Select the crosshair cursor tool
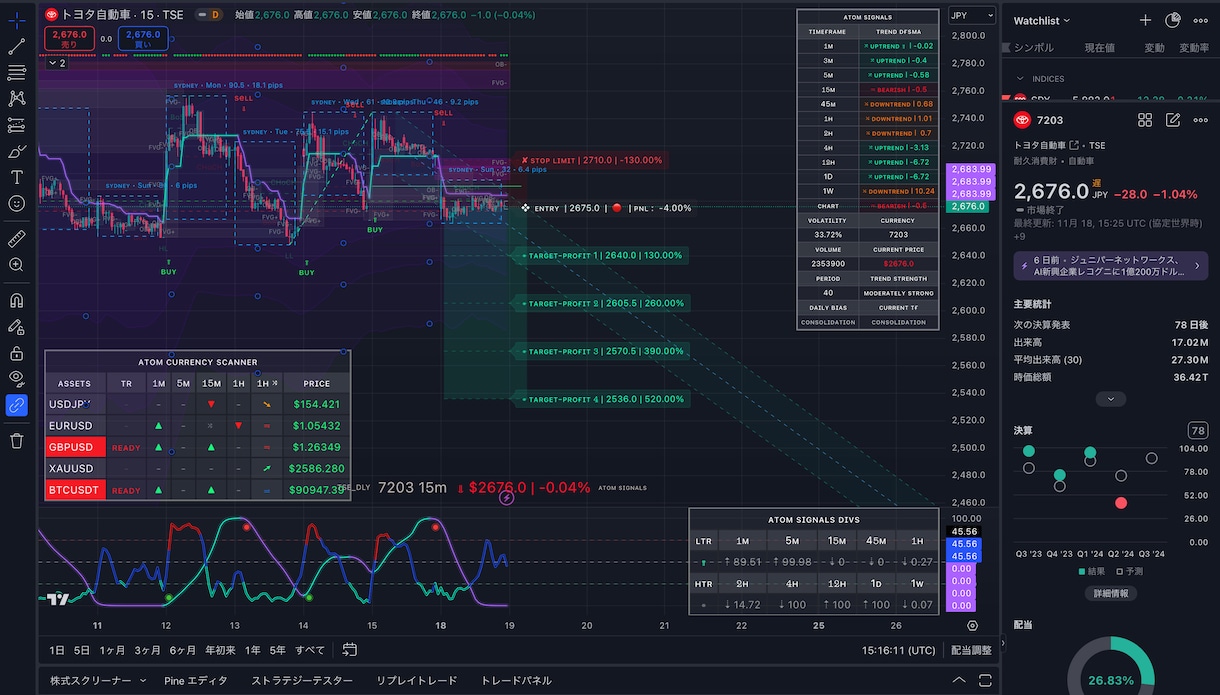This screenshot has height=695, width=1220. [16, 19]
